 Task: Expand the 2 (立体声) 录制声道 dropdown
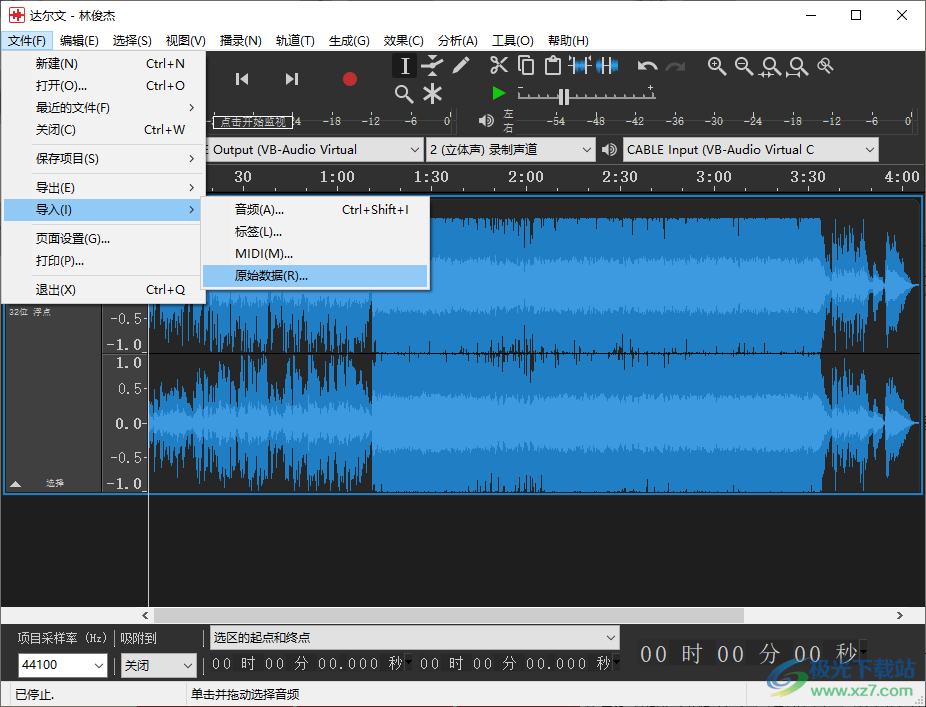[511, 150]
